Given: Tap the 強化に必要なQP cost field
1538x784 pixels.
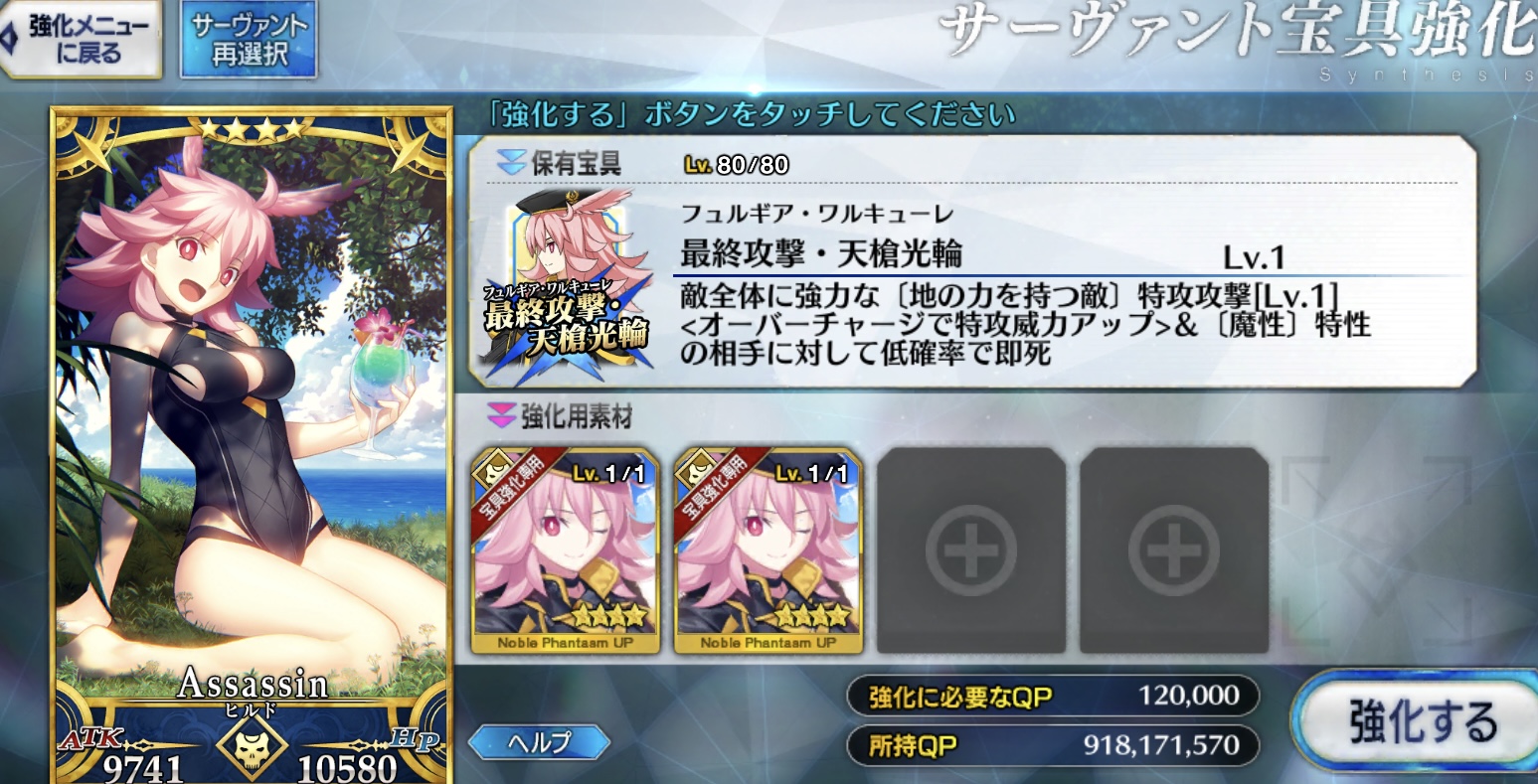Looking at the screenshot, I should point(1053,696).
